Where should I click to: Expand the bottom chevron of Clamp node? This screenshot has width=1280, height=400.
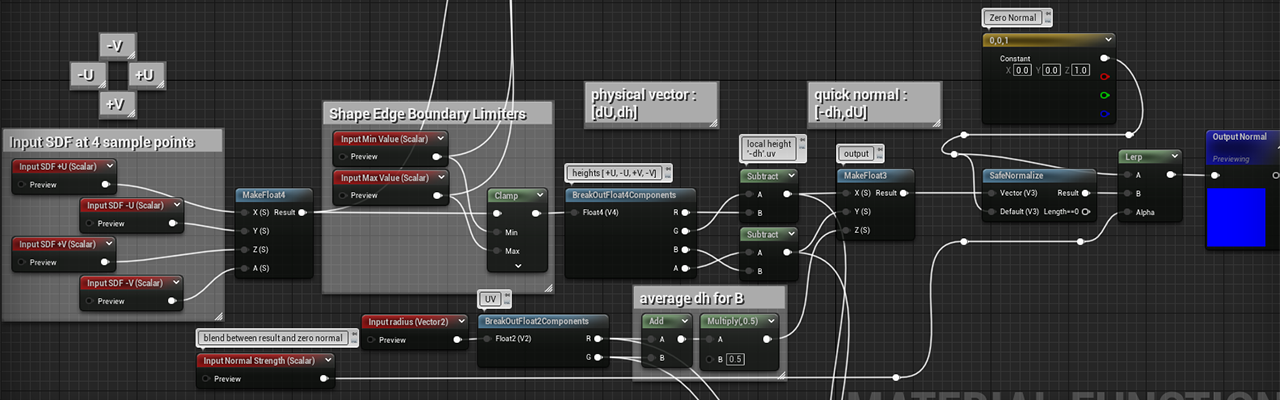518,266
